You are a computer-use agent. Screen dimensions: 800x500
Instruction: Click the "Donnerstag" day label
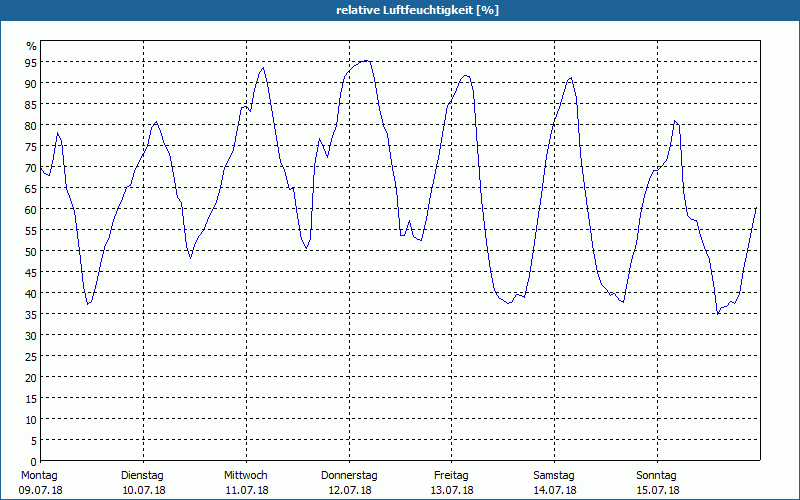coord(349,475)
